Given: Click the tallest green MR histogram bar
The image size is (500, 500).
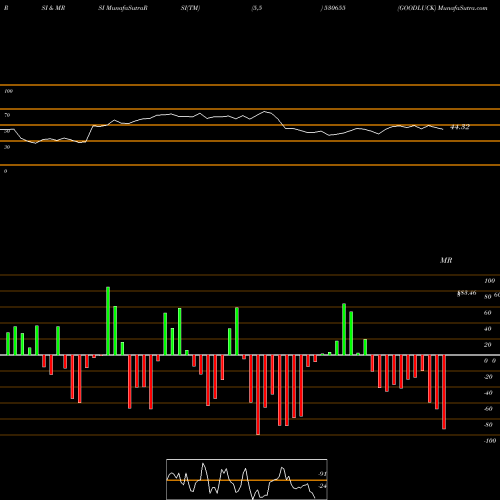Looking at the screenshot, I should pos(108,321).
